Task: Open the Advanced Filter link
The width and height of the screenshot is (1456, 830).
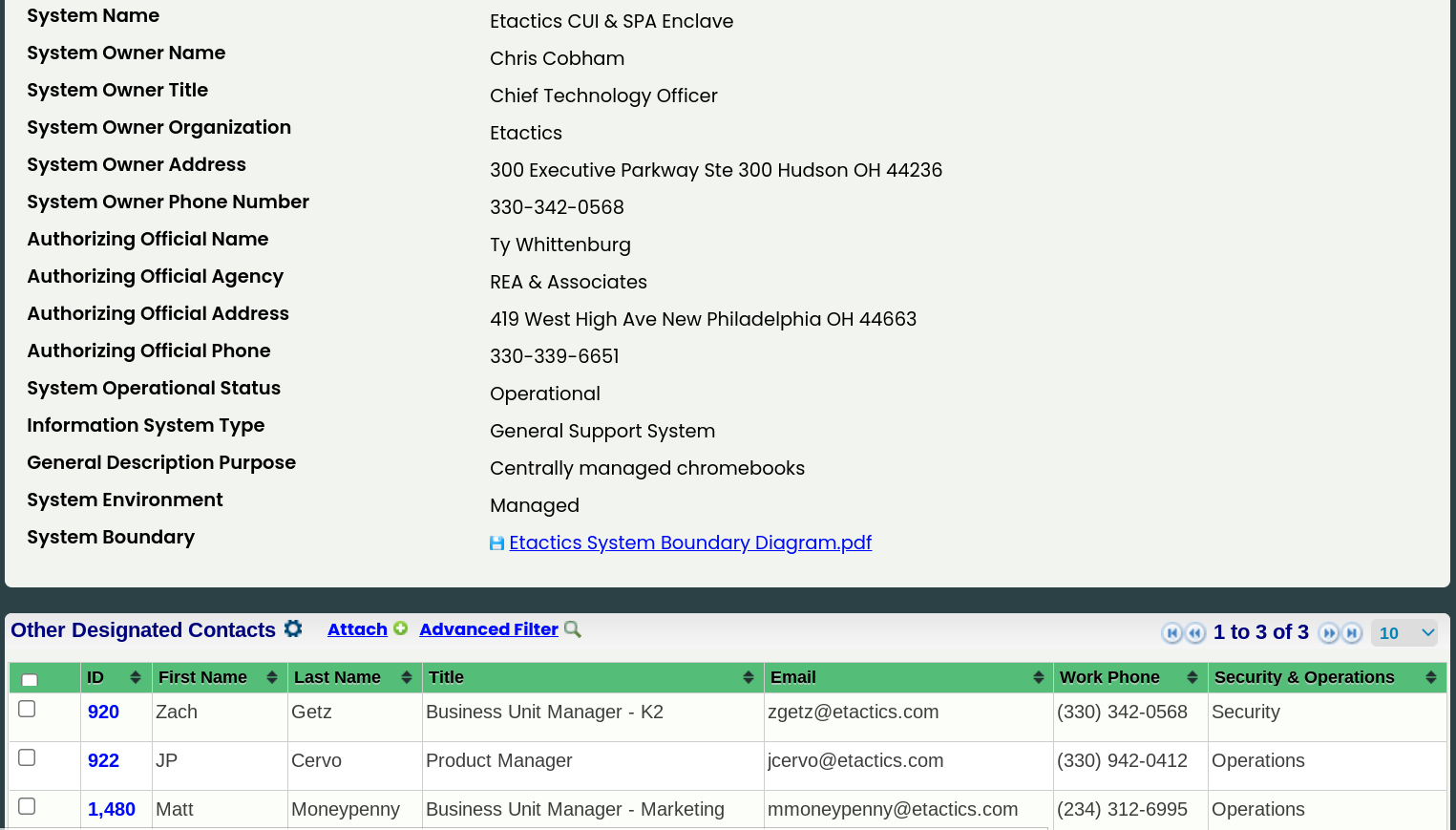Action: coord(488,628)
